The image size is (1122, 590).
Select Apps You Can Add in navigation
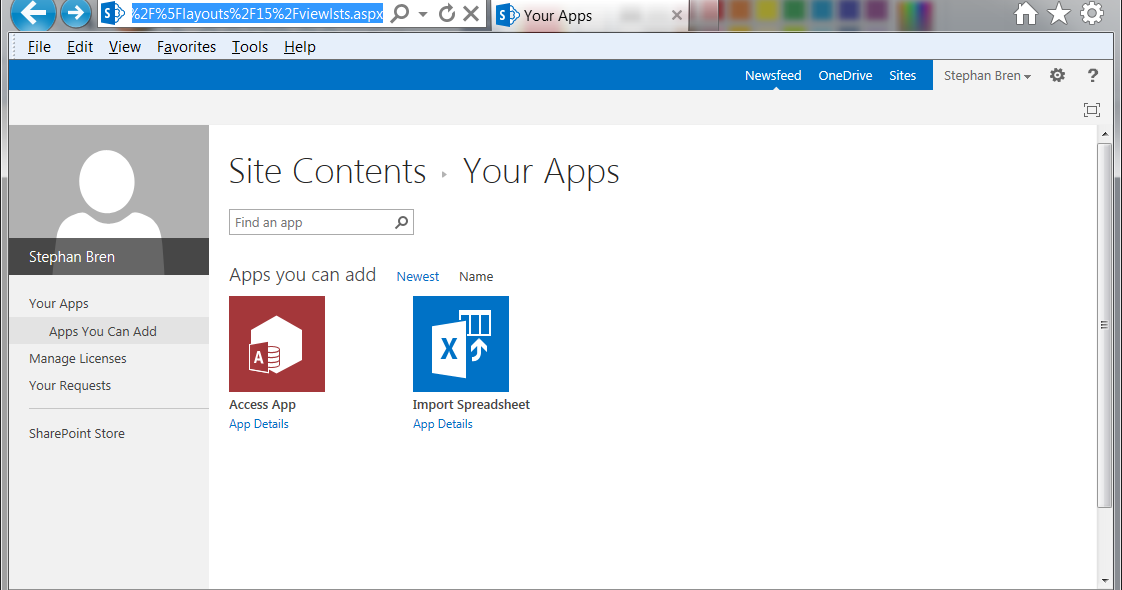tap(102, 331)
